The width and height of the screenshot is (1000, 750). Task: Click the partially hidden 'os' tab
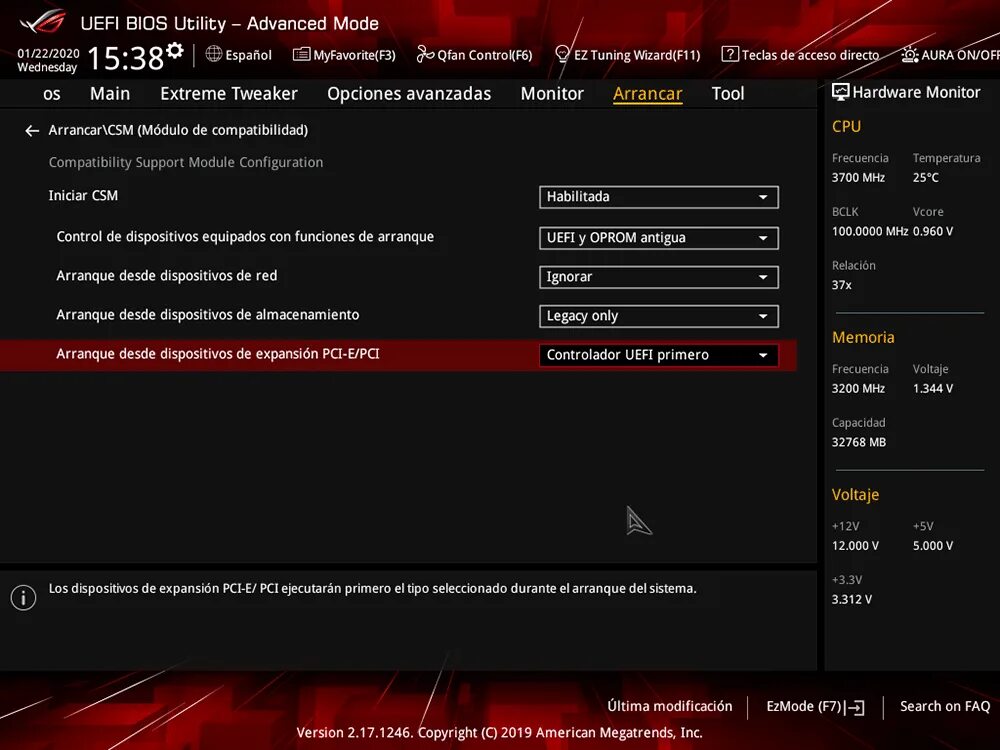pyautogui.click(x=52, y=94)
